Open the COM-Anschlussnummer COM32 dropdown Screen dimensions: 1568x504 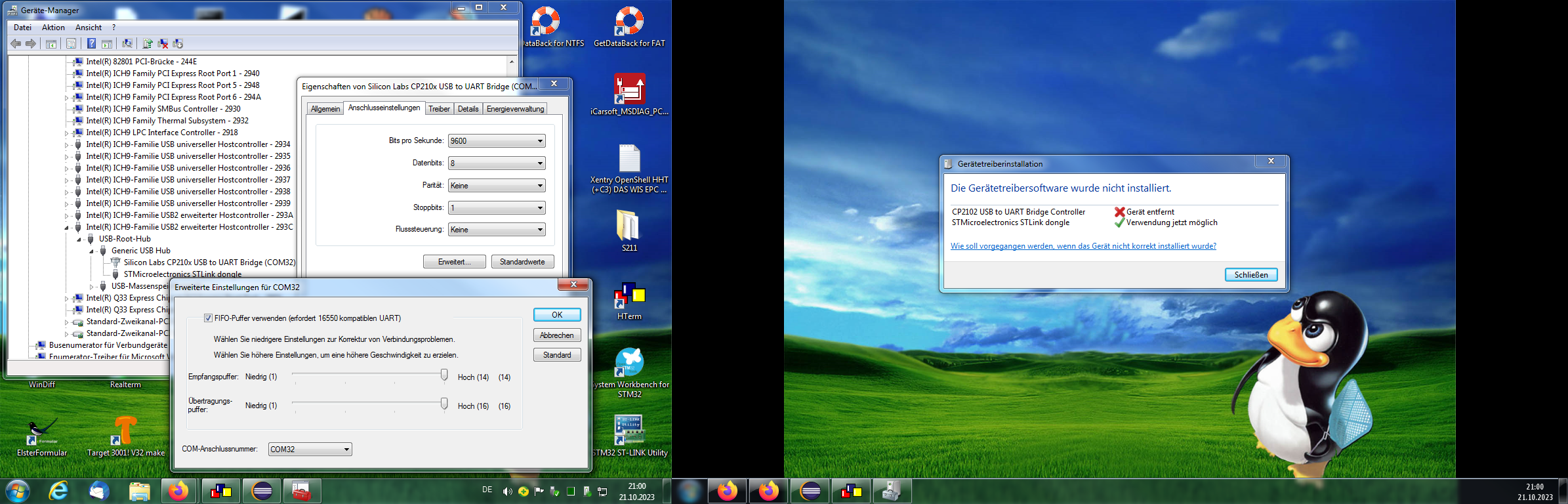coord(310,450)
